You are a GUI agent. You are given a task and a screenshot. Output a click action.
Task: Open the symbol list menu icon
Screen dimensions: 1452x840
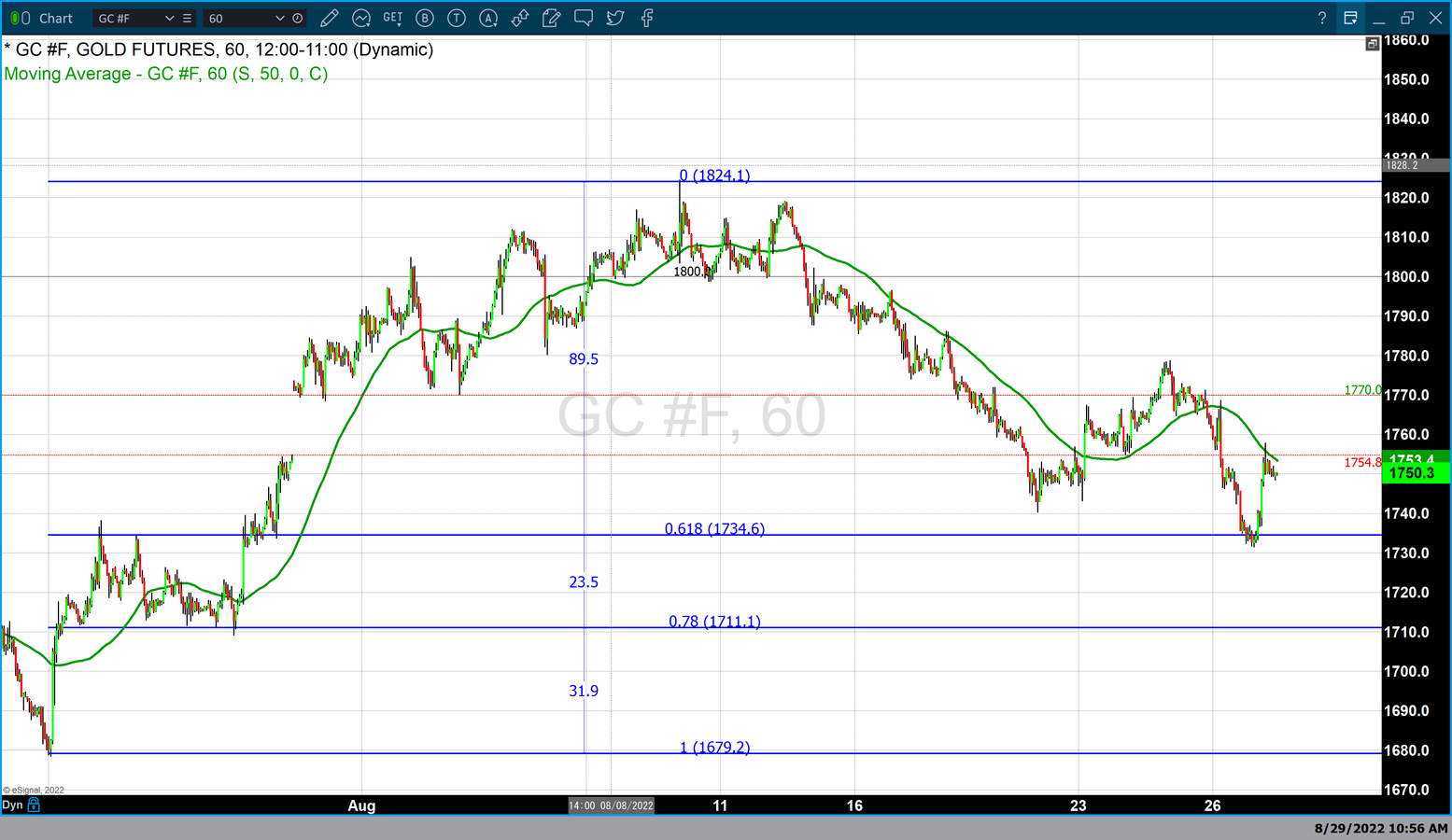click(x=187, y=18)
